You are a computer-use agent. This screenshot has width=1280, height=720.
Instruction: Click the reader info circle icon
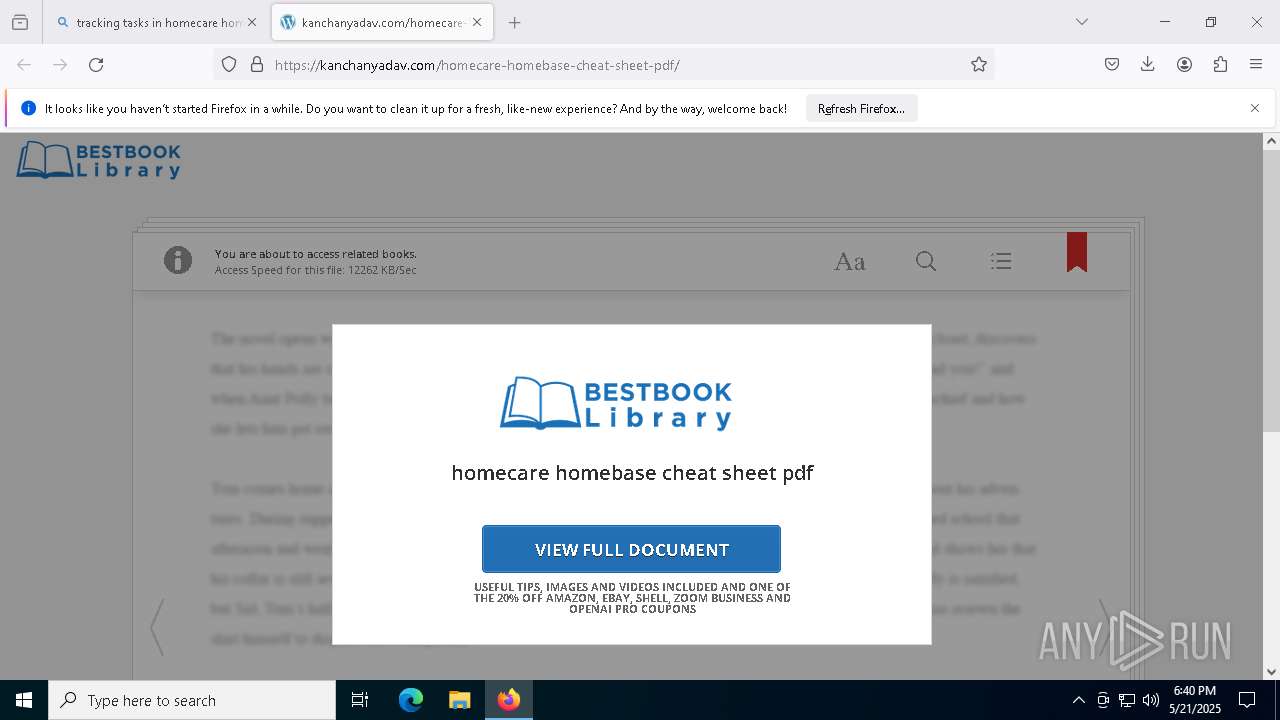(x=178, y=261)
